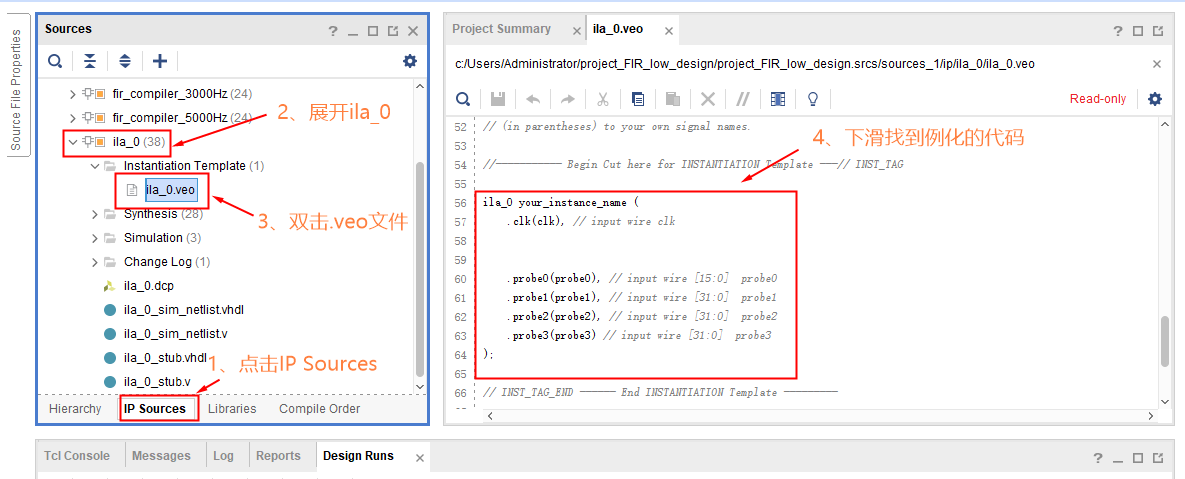The width and height of the screenshot is (1185, 479).
Task: Select ila_0.veo file in tree
Action: (171, 190)
